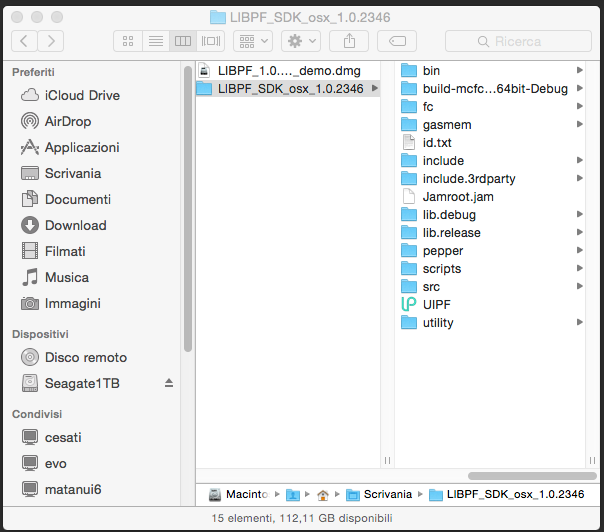
Task: Click the Ricerca search field
Action: (518, 41)
